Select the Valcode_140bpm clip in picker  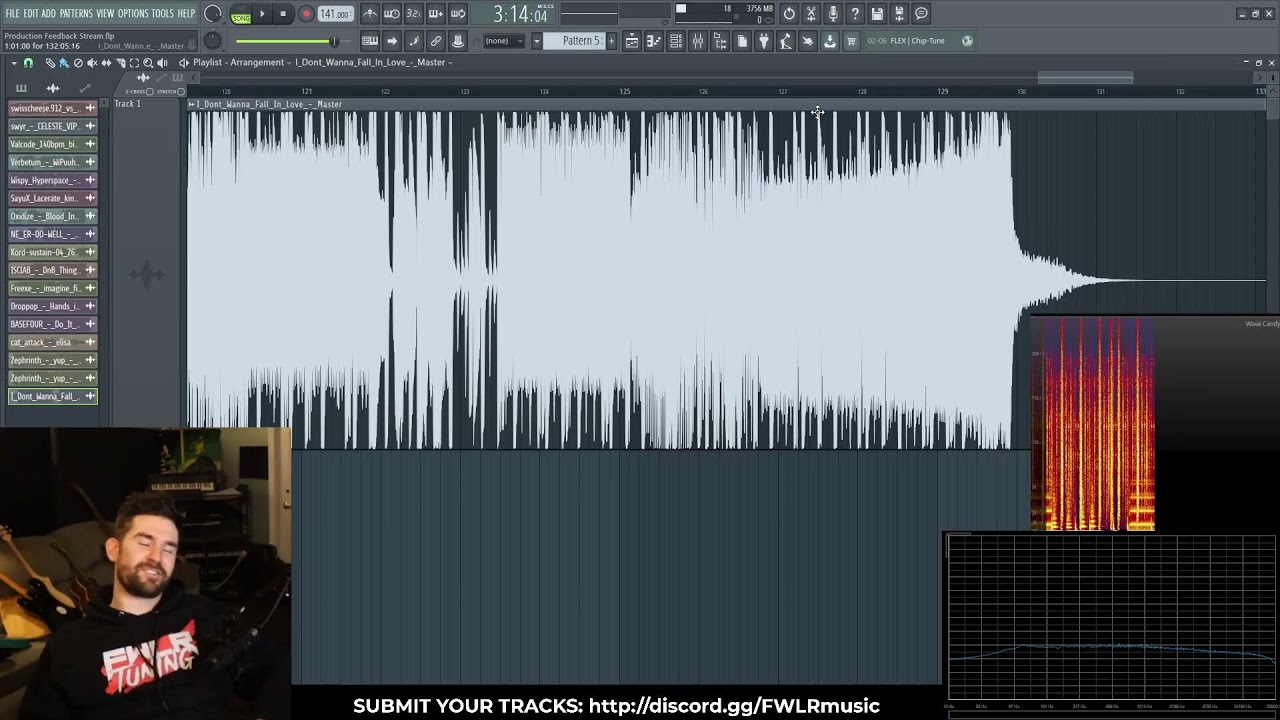tap(53, 144)
